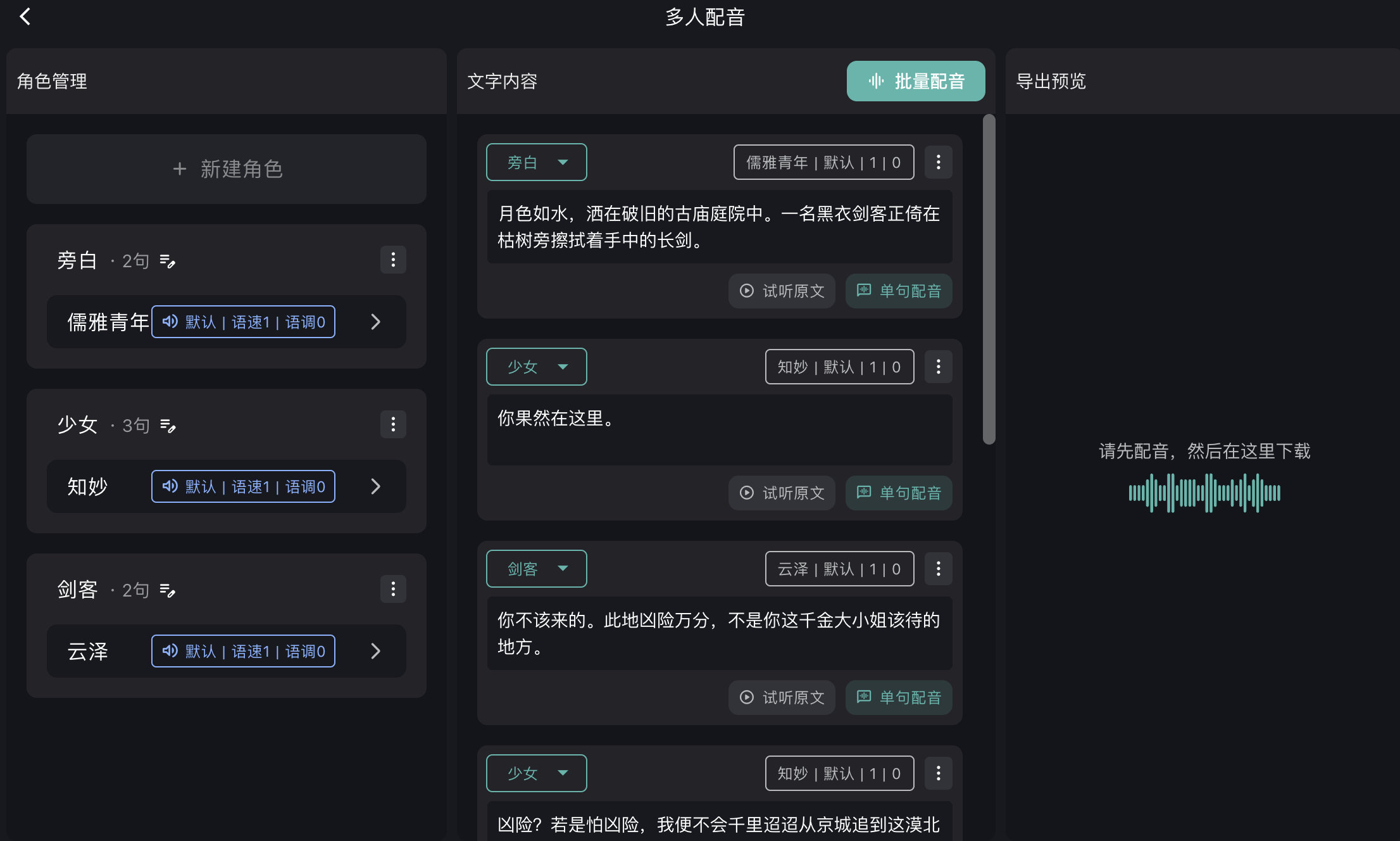Click the back arrow icon
Screen dimensions: 1400x841
tap(25, 16)
